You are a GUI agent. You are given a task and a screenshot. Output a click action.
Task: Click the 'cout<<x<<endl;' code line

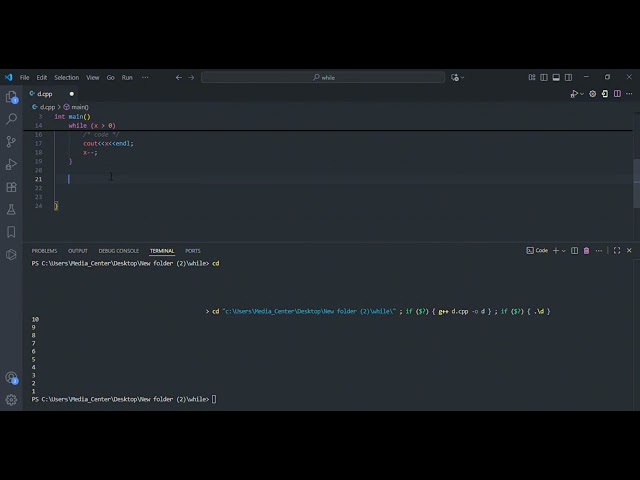108,143
